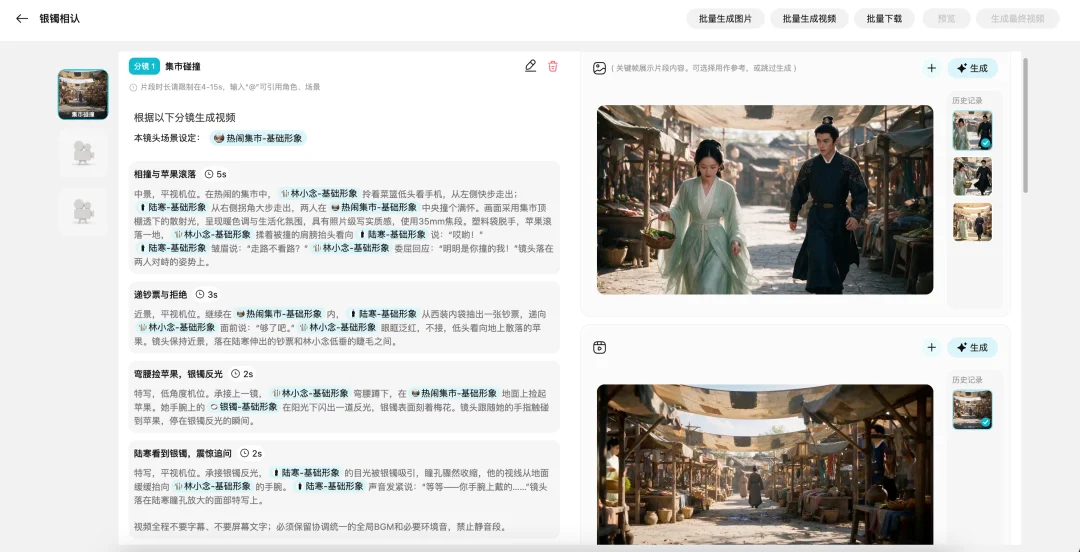Click the clock icon beside 弯腰捡苹果，银镯反光

(236, 374)
